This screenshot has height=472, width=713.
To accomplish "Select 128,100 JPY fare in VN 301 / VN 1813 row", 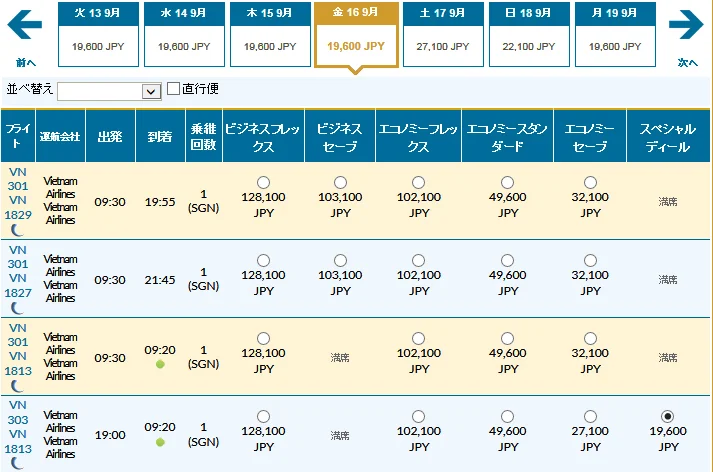I will tap(263, 338).
